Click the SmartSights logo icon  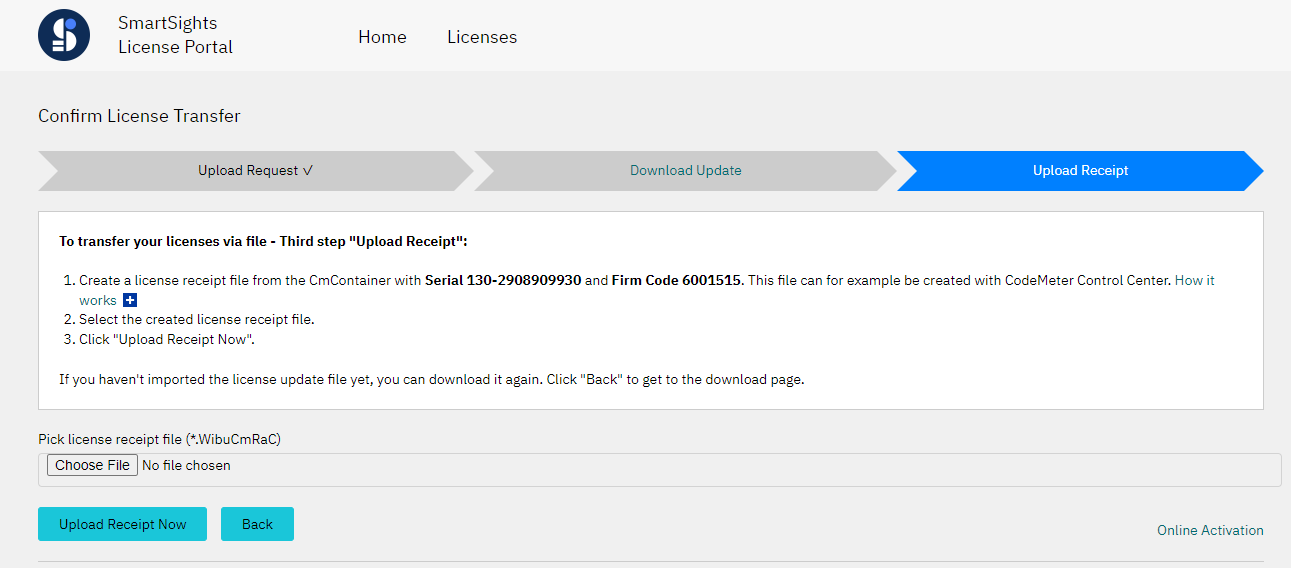point(64,35)
